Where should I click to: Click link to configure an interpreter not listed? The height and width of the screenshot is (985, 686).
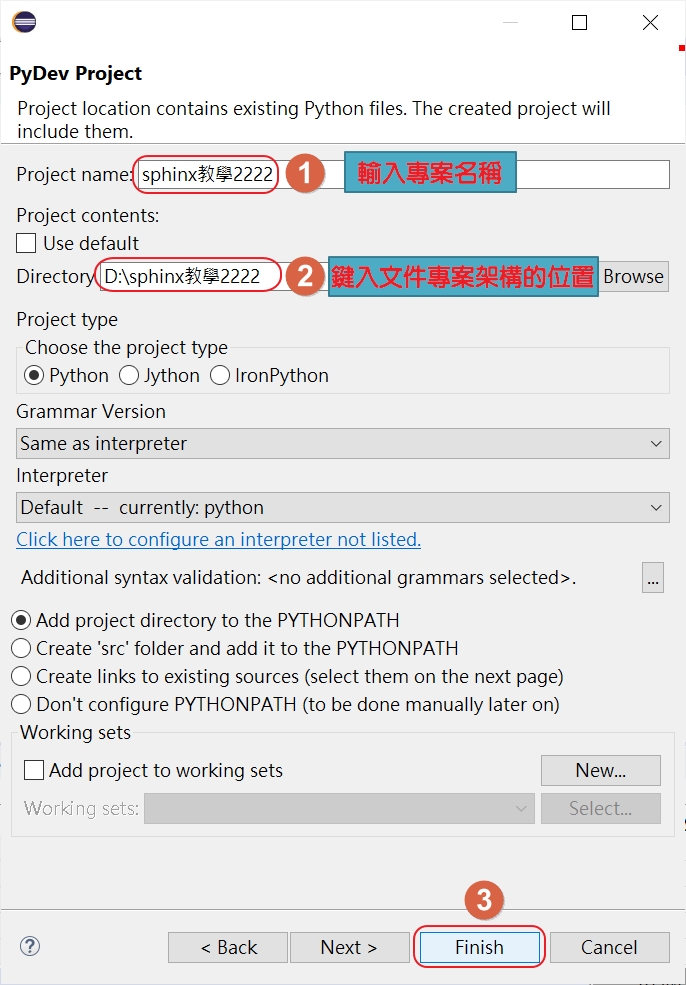tap(219, 540)
